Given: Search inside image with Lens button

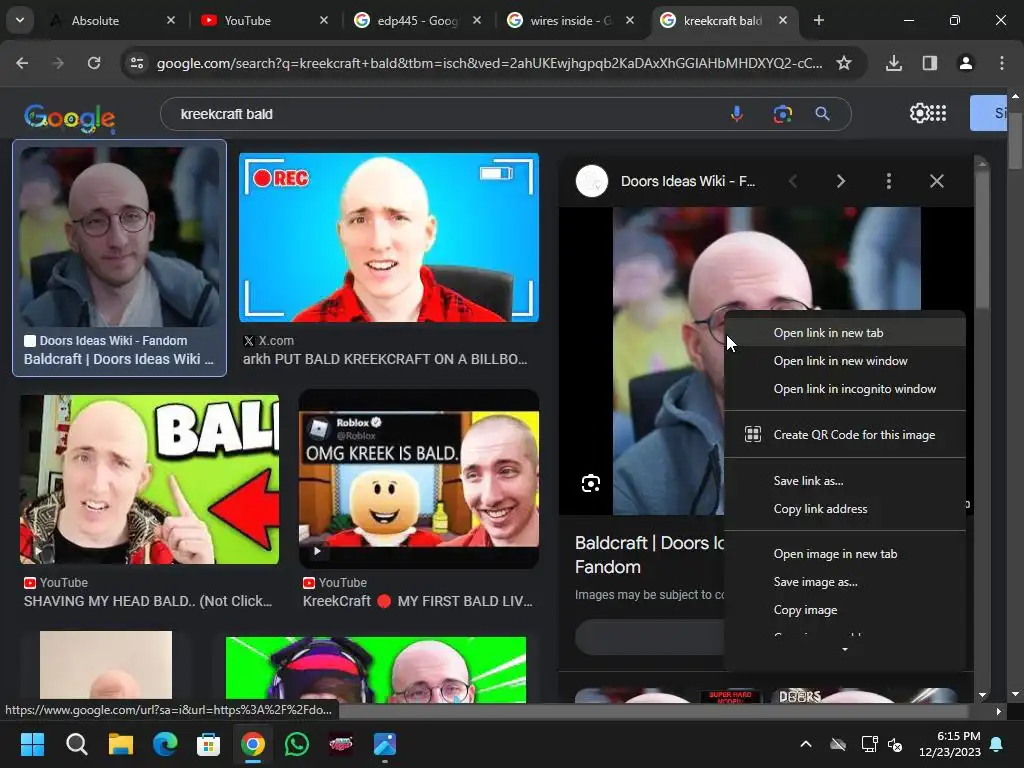Looking at the screenshot, I should (x=591, y=483).
